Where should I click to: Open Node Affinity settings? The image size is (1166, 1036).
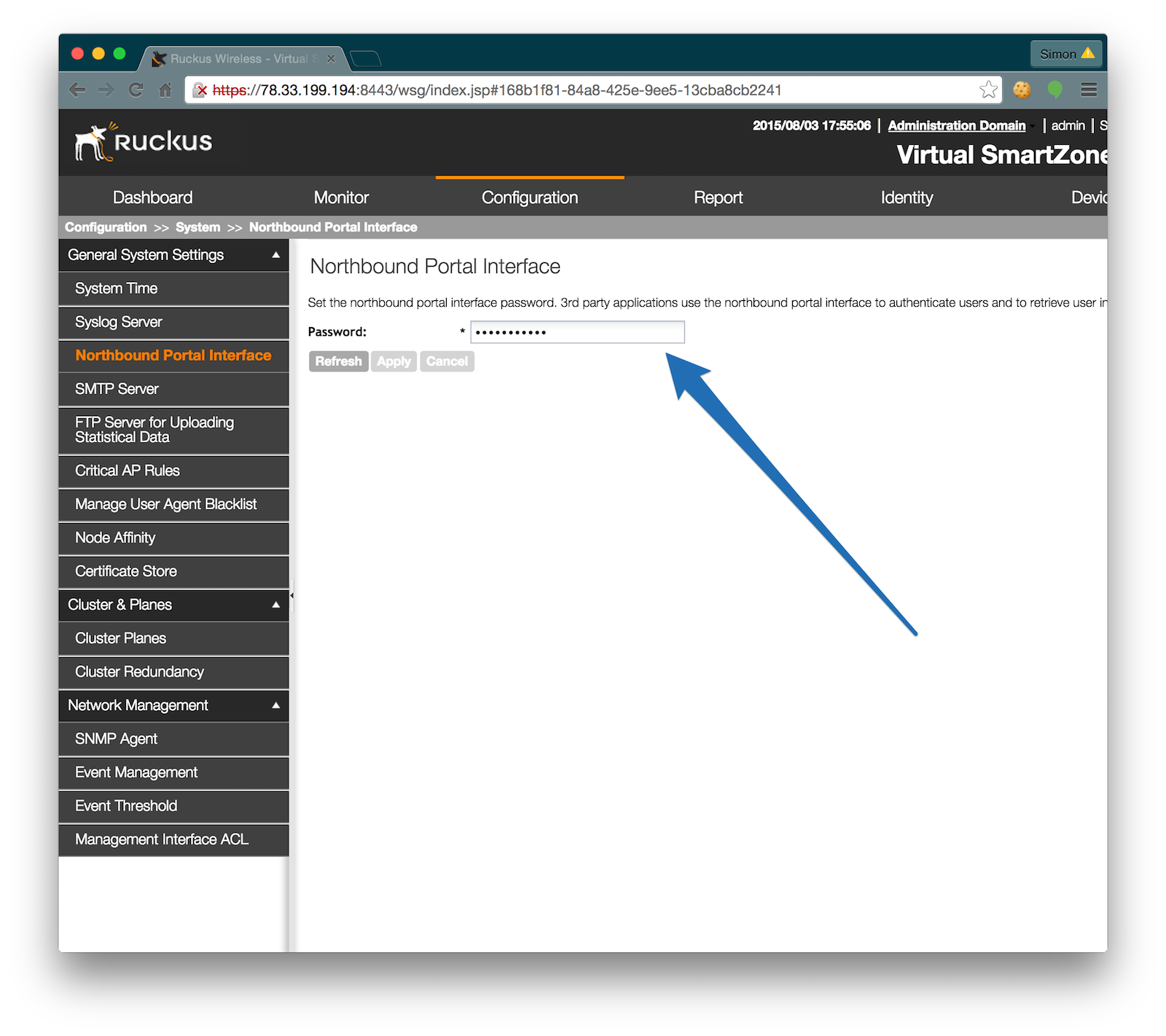point(173,538)
